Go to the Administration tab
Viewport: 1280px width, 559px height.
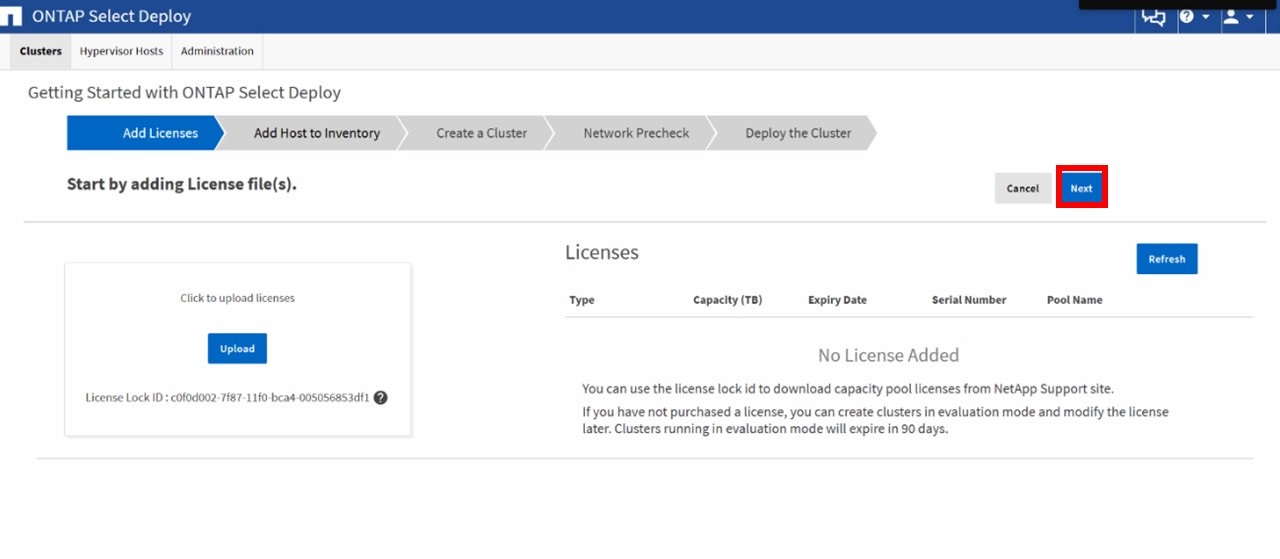(217, 51)
